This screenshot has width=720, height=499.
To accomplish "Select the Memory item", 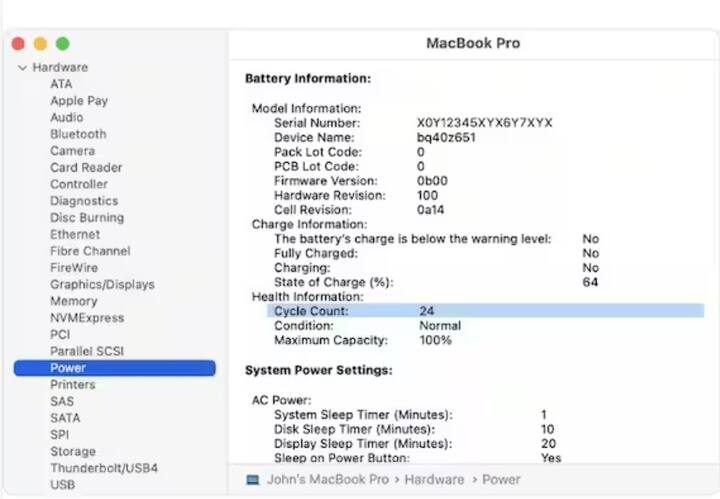I will pyautogui.click(x=74, y=301).
